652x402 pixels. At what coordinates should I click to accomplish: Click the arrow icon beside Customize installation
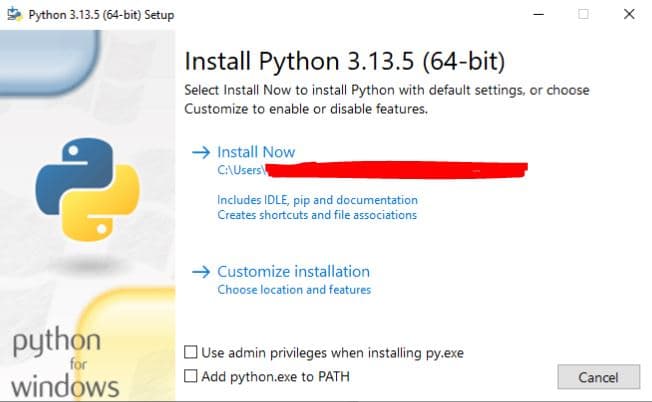tap(200, 271)
